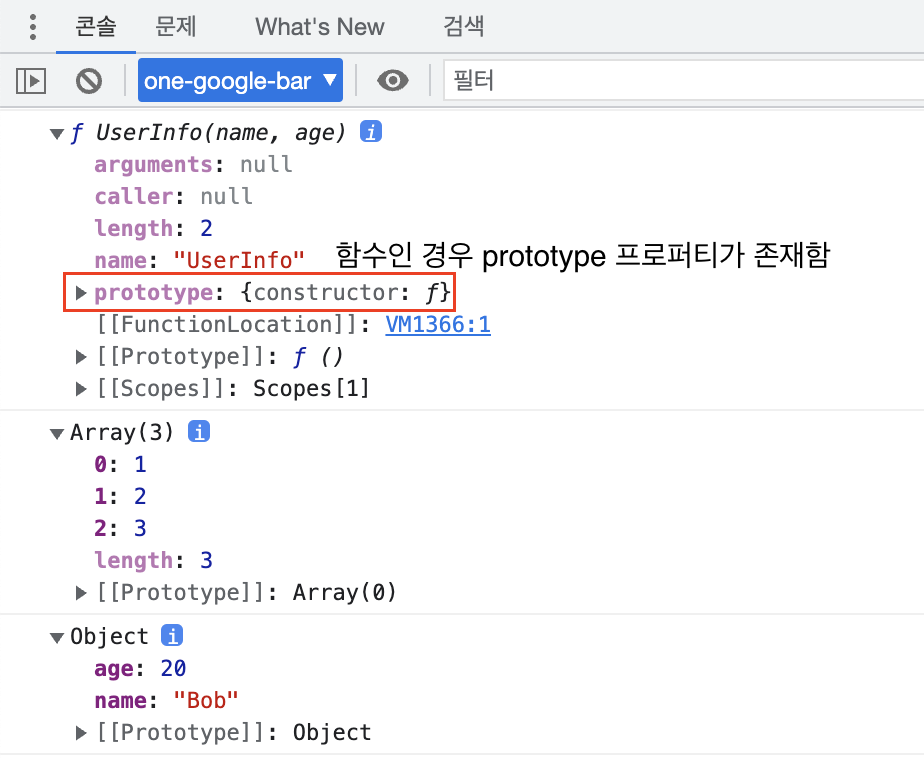Expand the prototype: {constructor: f} property
Image resolution: width=924 pixels, height=758 pixels.
(81, 292)
